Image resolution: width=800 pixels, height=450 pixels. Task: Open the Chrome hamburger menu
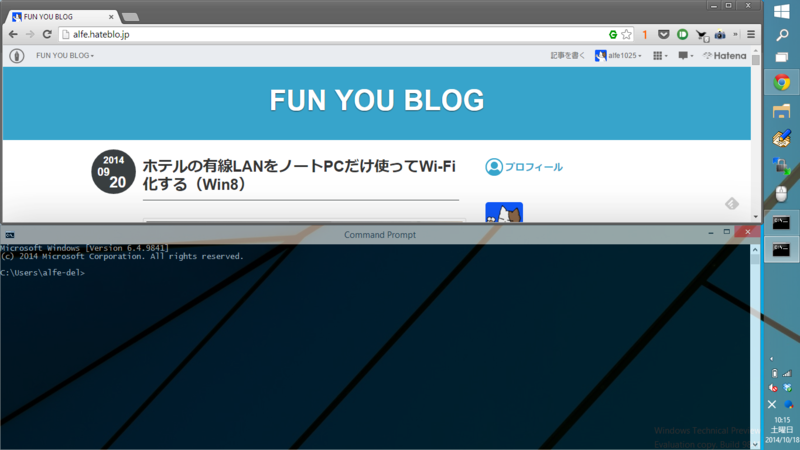tap(751, 34)
